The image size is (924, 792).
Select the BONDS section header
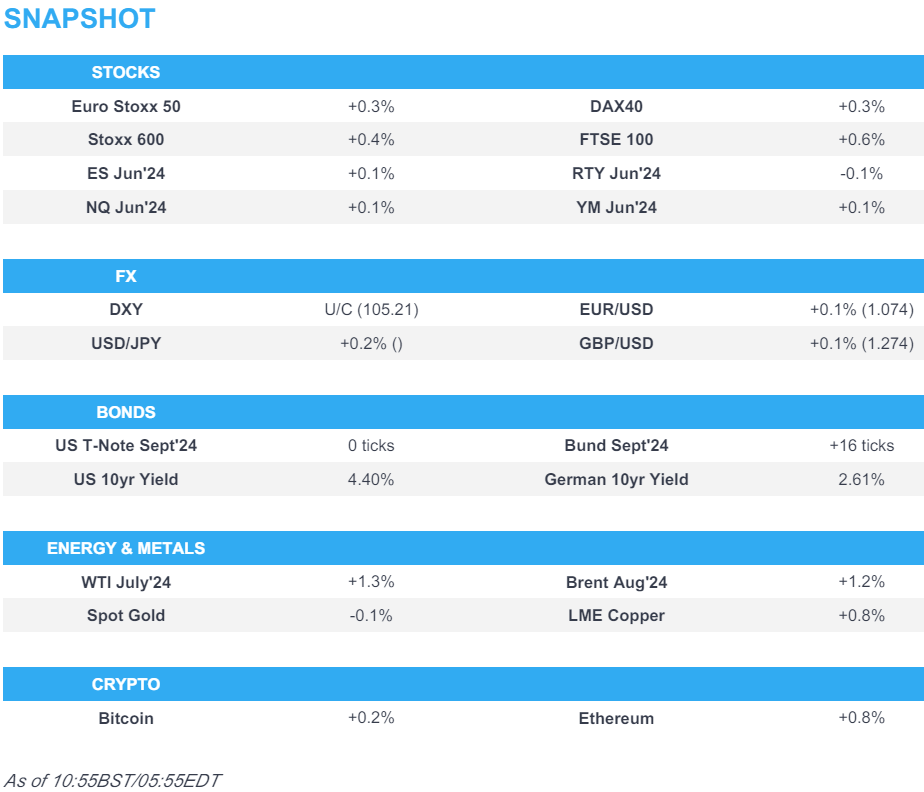(126, 412)
